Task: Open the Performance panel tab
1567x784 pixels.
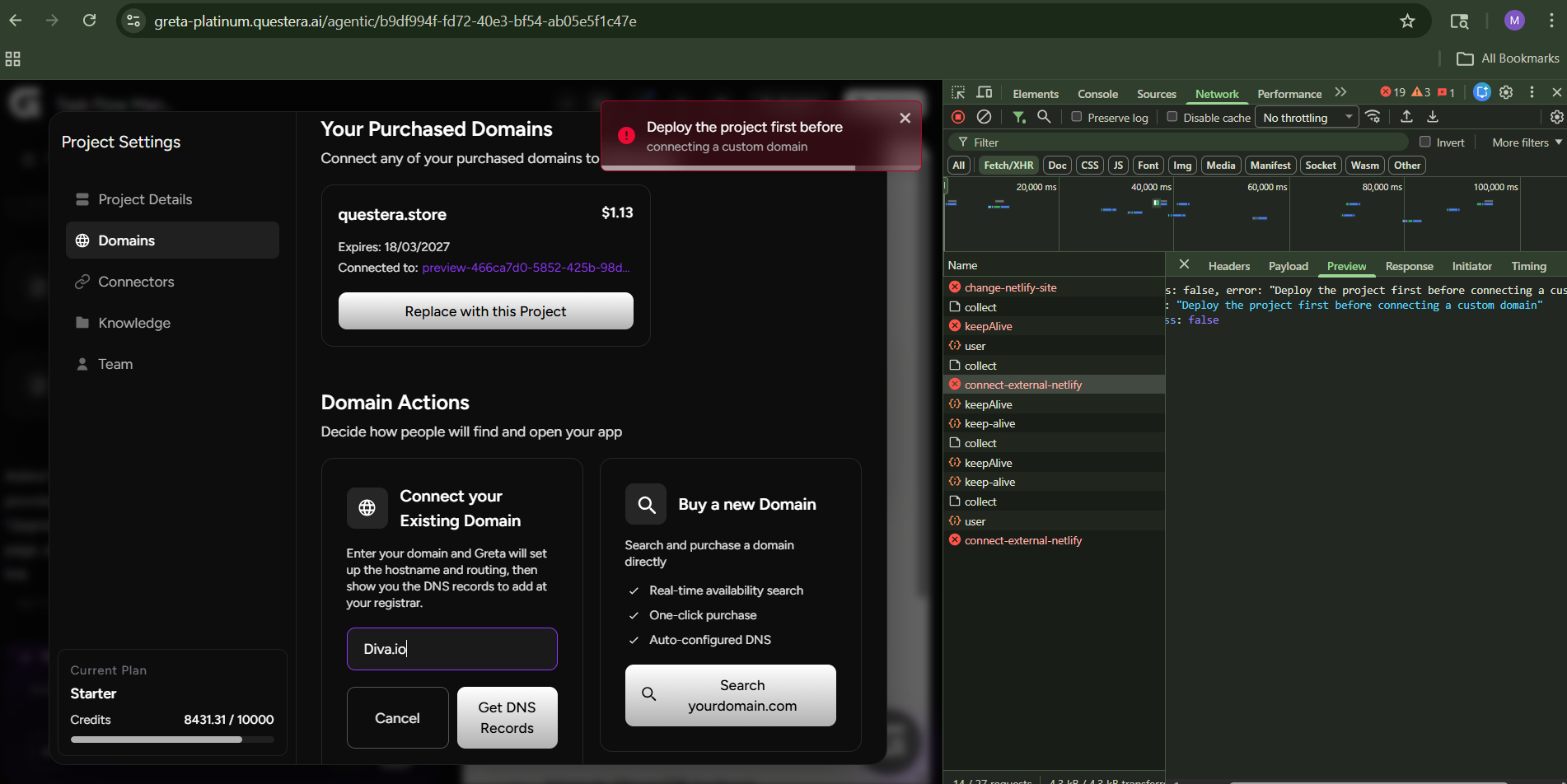Action: point(1289,94)
